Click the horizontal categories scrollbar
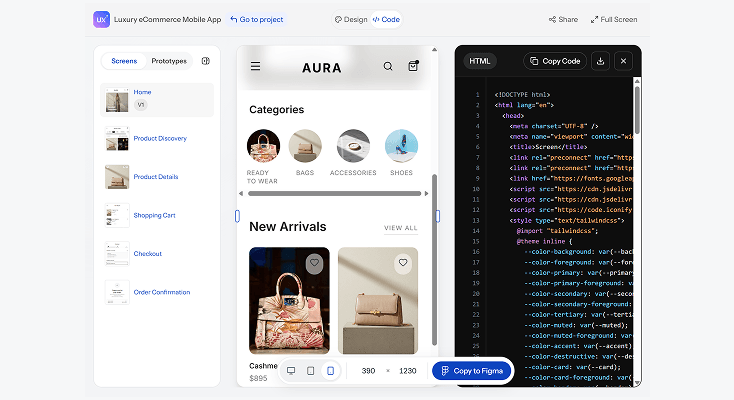Screen dimensions: 734x400 coord(334,193)
